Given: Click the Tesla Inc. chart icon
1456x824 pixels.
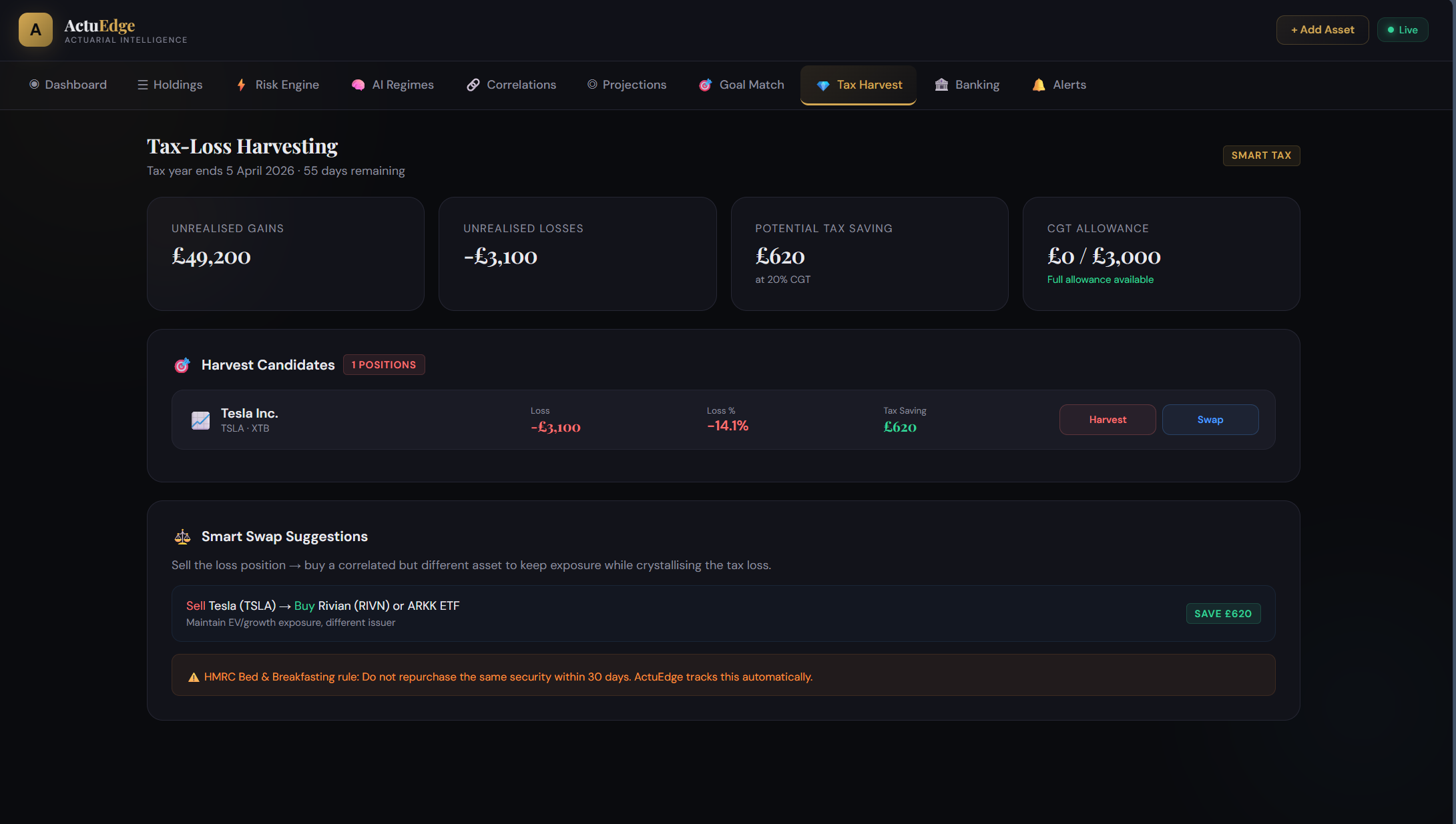Looking at the screenshot, I should tap(200, 420).
